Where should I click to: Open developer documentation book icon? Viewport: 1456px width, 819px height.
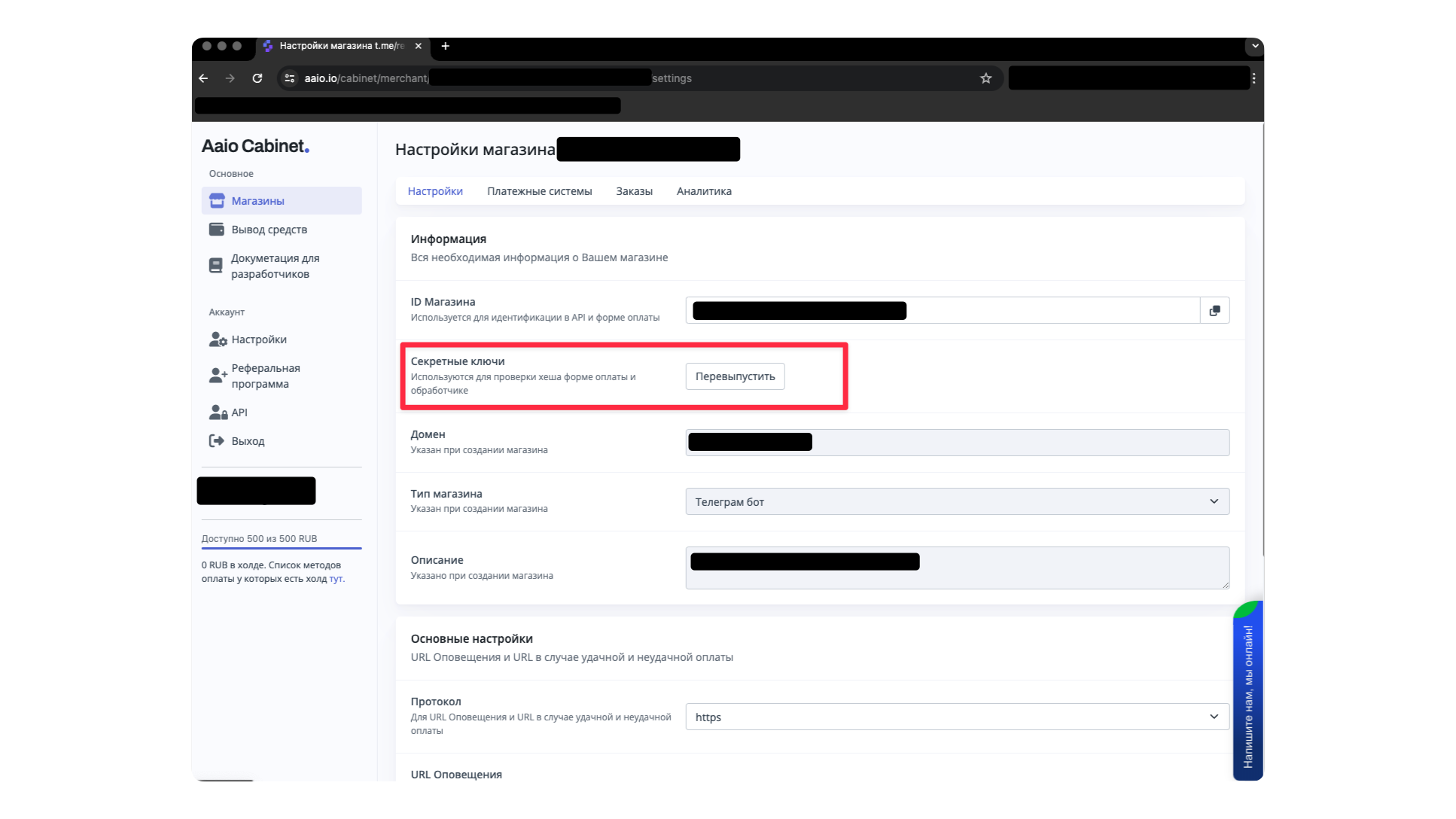click(216, 265)
